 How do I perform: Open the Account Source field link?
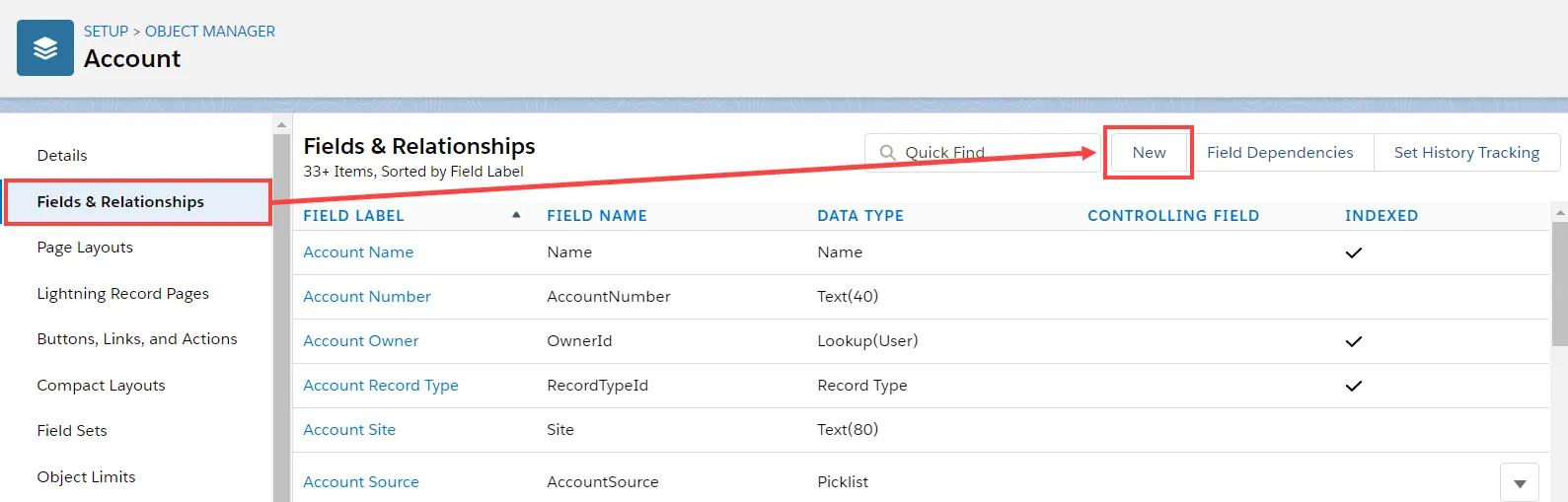point(361,482)
